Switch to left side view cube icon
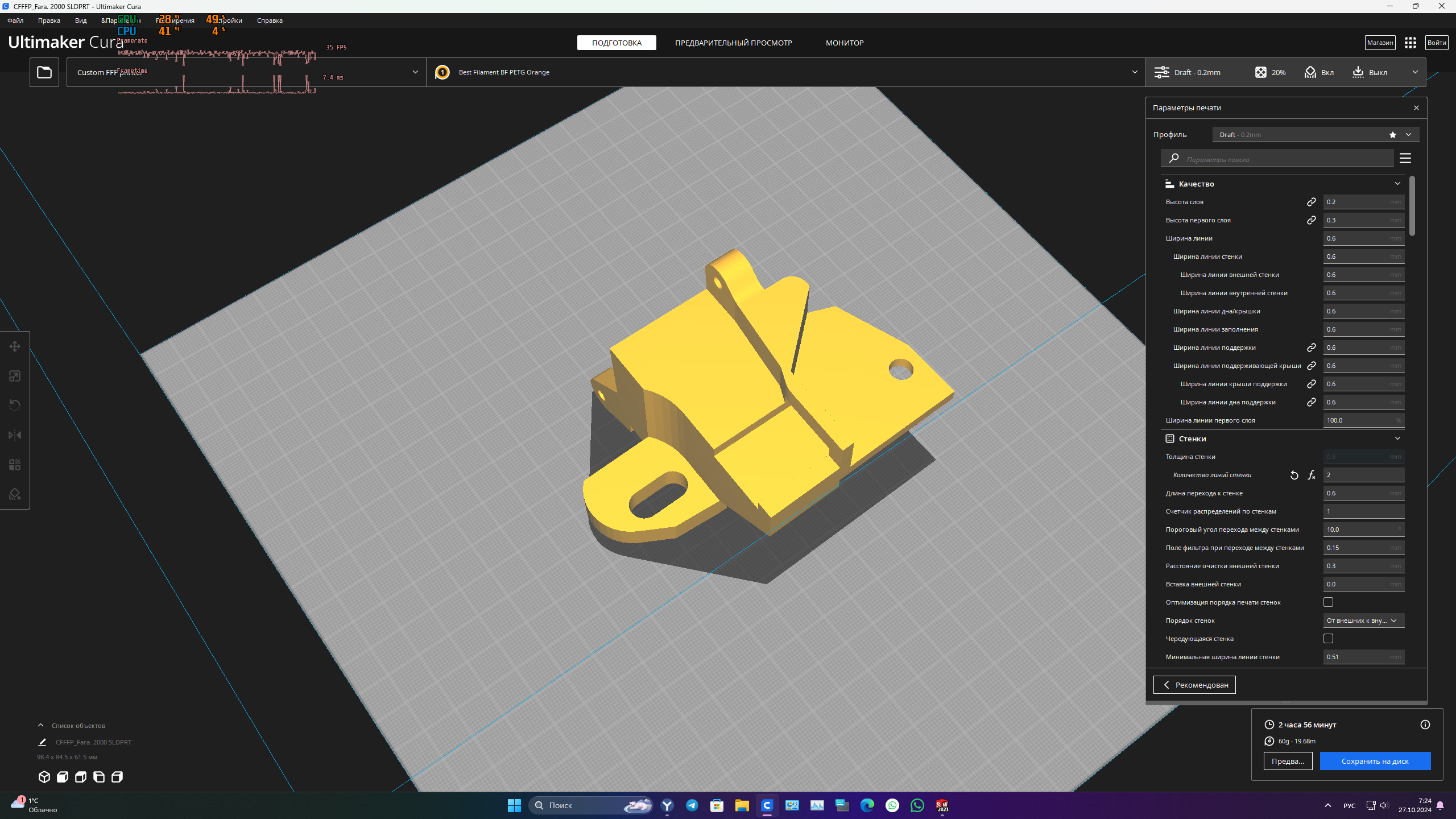 [99, 777]
